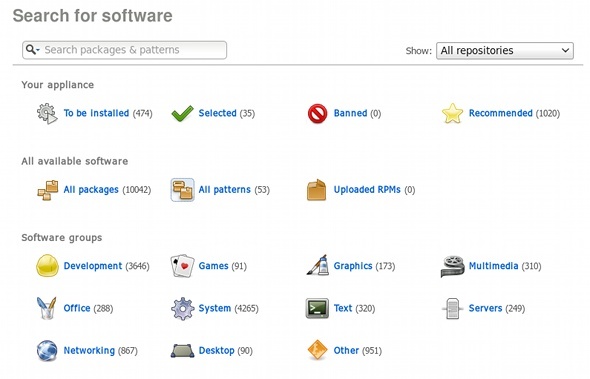Viewport: 590px width, 379px height.
Task: Open the Desktop software group link
Action: point(216,350)
